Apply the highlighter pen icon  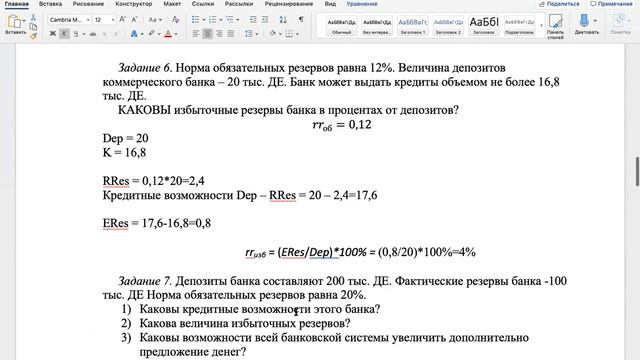pos(151,34)
